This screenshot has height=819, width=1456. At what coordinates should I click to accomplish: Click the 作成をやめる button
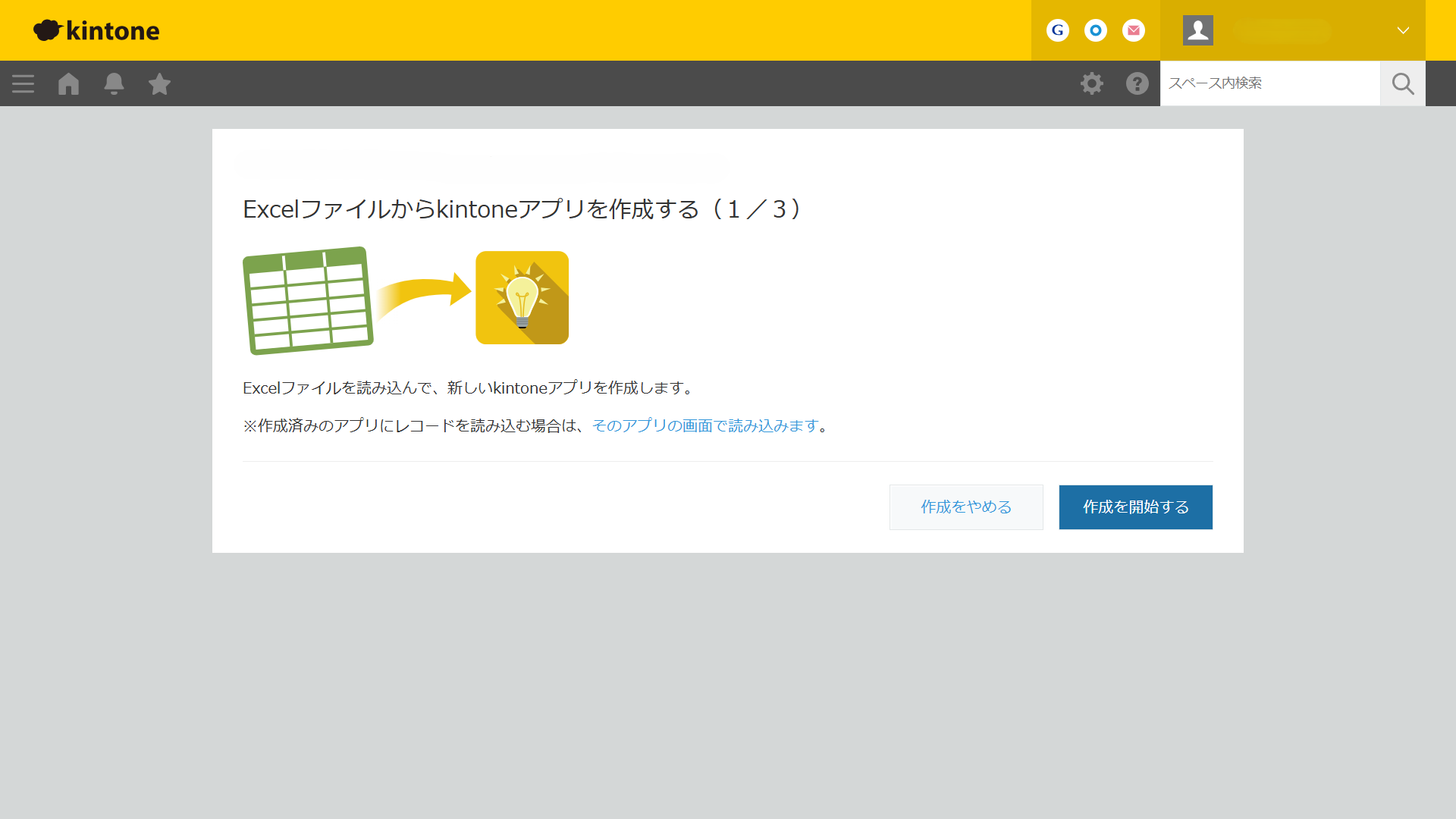tap(965, 507)
